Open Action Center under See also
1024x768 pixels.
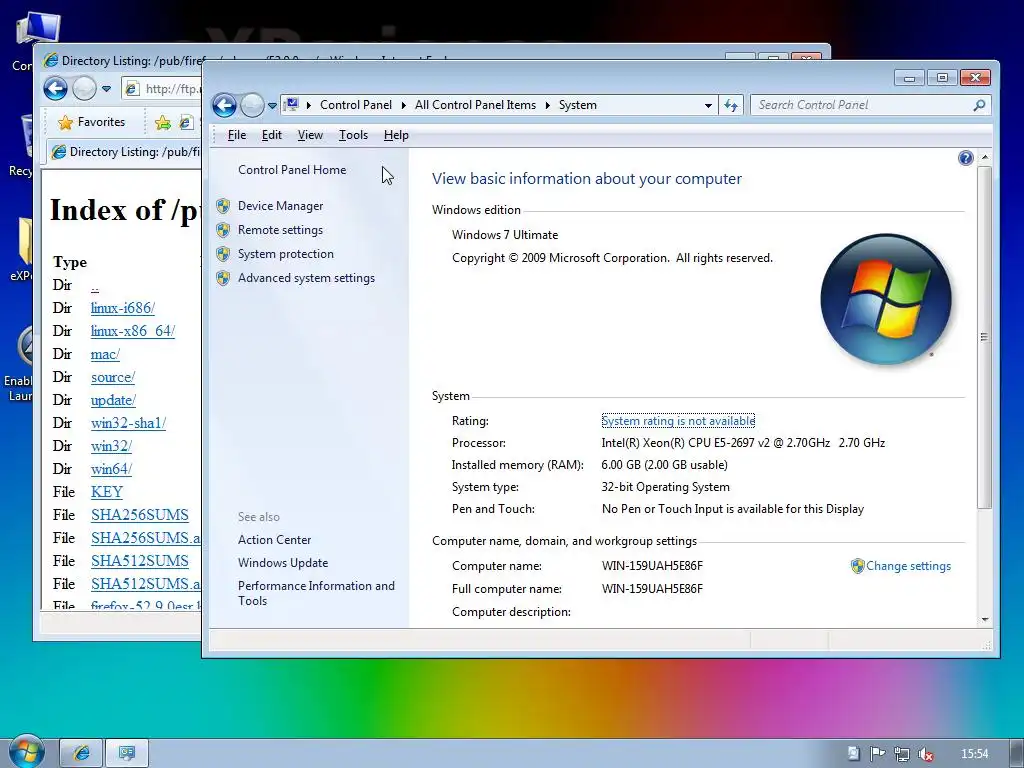coord(274,540)
